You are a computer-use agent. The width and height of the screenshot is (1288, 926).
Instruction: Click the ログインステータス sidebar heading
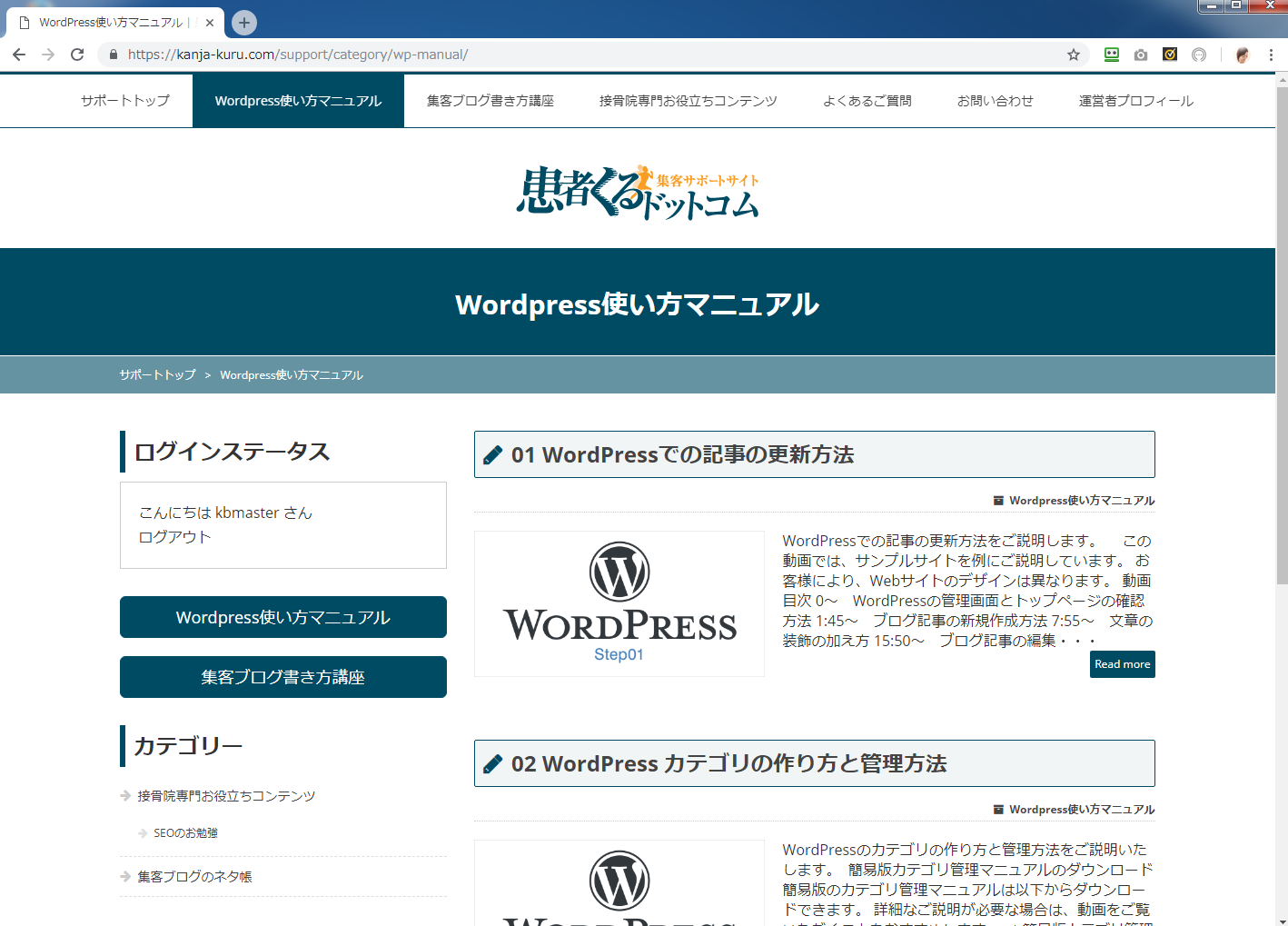point(232,452)
